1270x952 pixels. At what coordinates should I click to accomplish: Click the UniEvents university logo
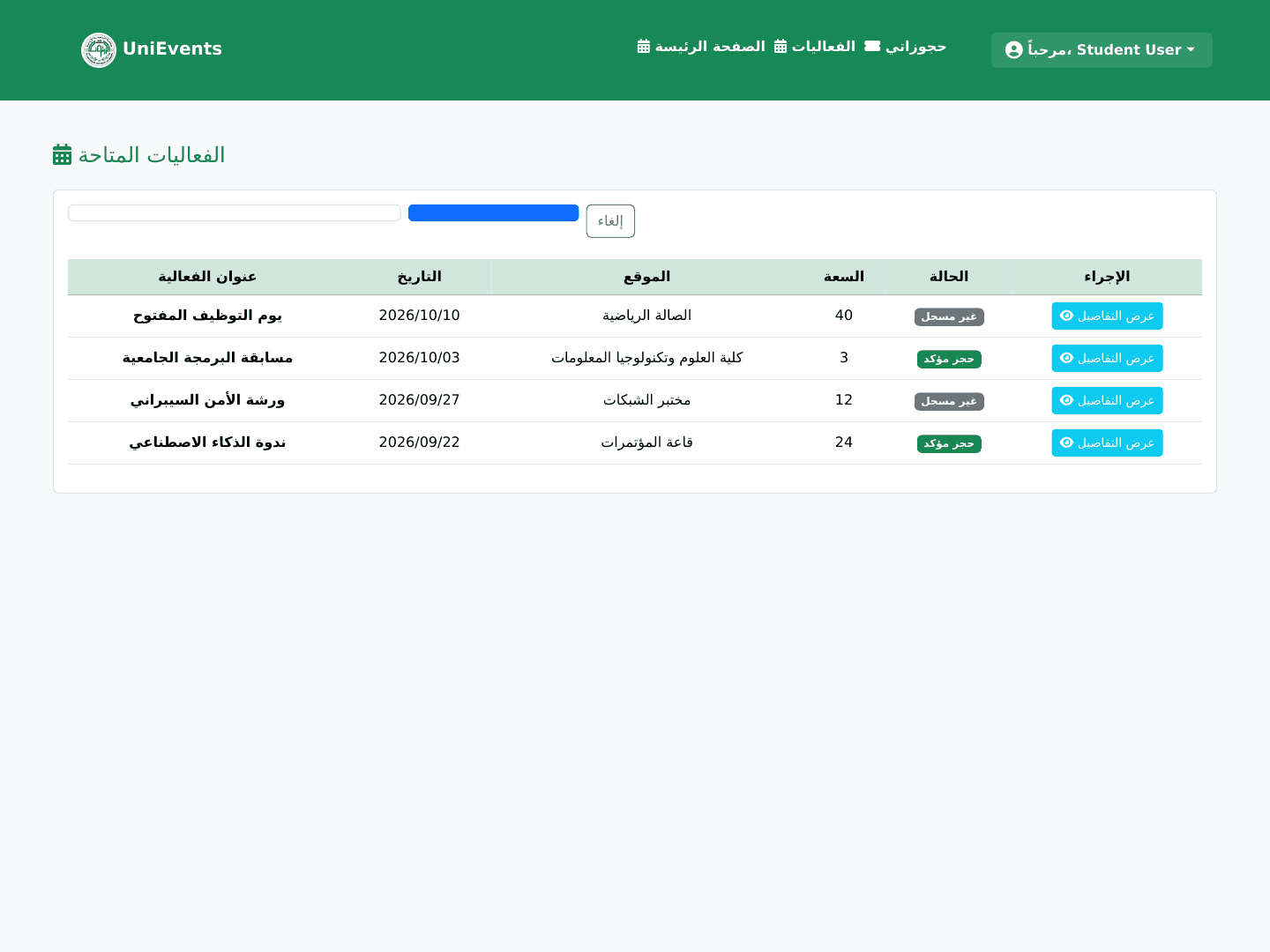click(x=99, y=50)
